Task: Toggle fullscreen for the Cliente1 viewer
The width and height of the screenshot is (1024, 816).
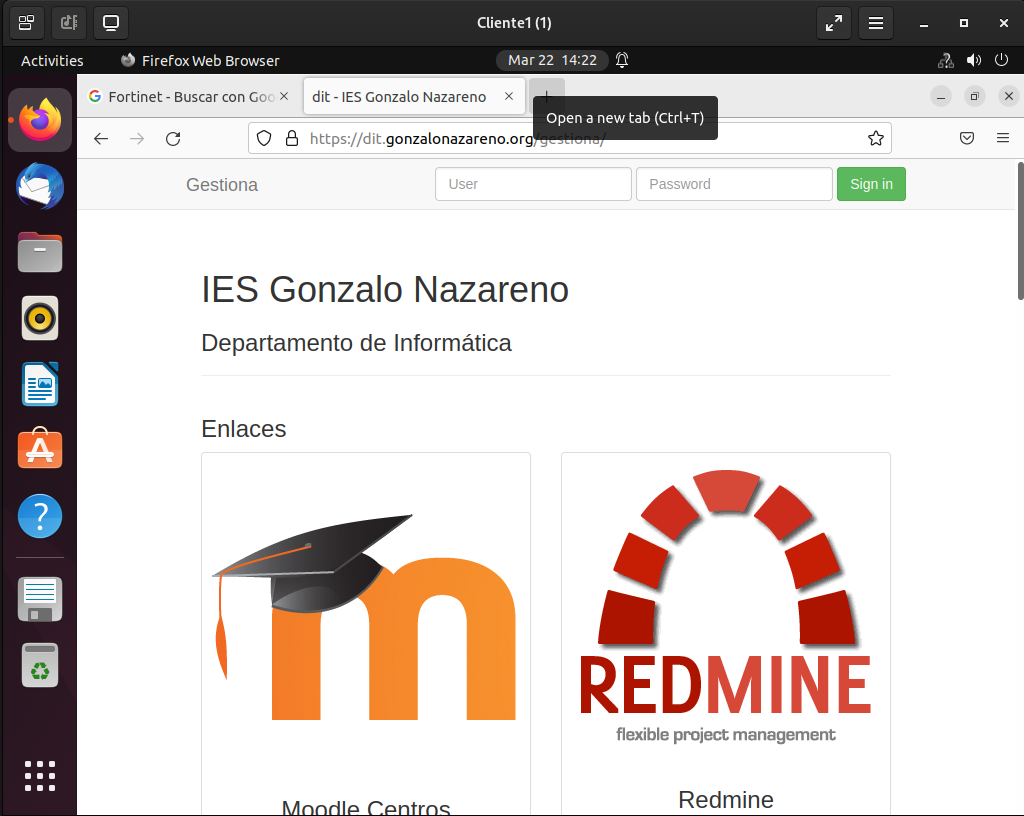Action: (x=834, y=24)
